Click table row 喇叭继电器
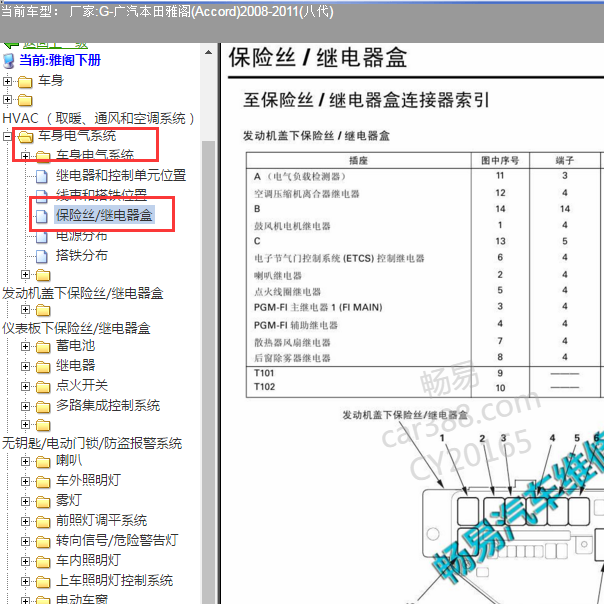This screenshot has height=604, width=604. tap(424, 275)
